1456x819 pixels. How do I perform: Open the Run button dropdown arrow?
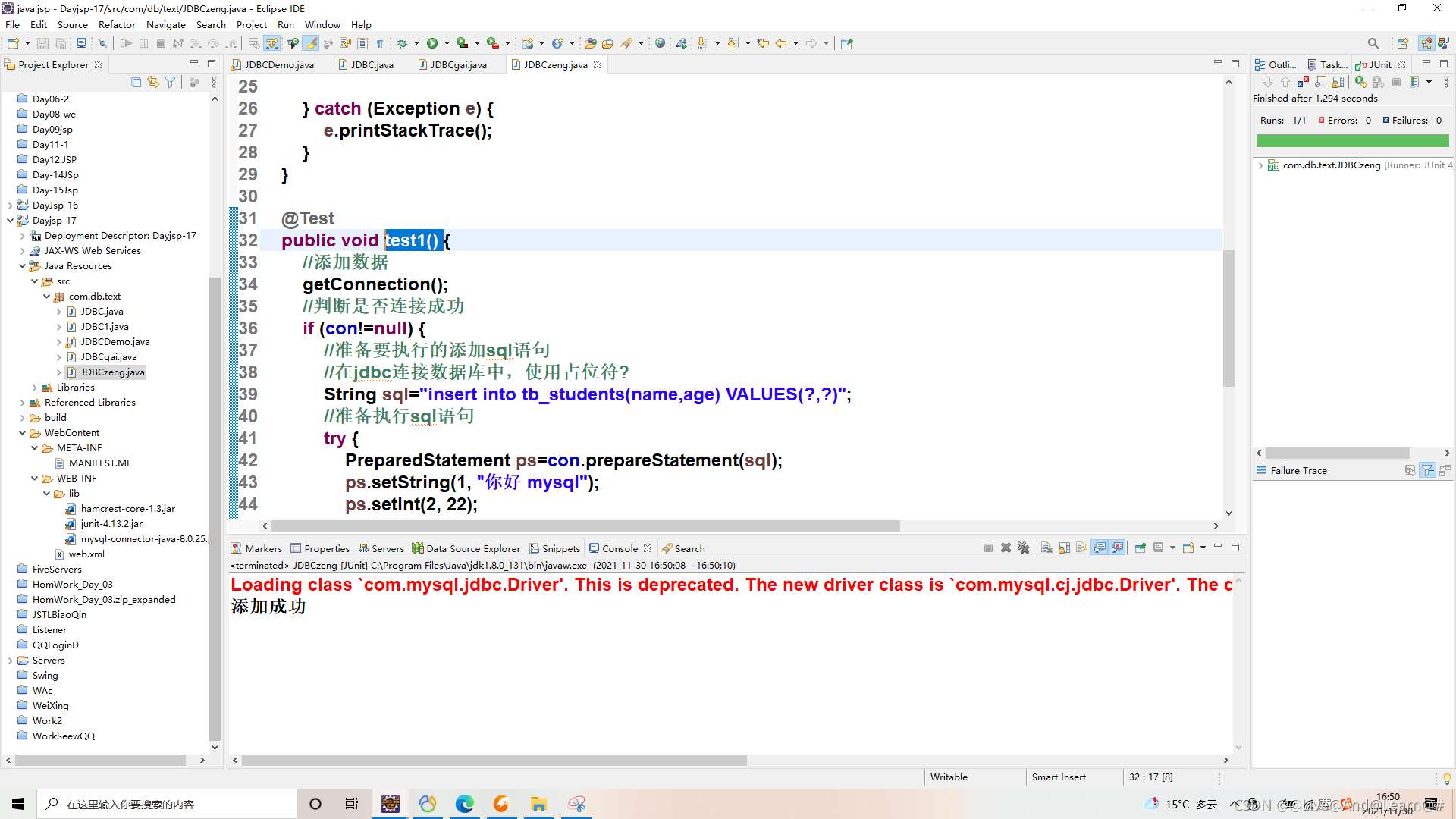pos(447,43)
